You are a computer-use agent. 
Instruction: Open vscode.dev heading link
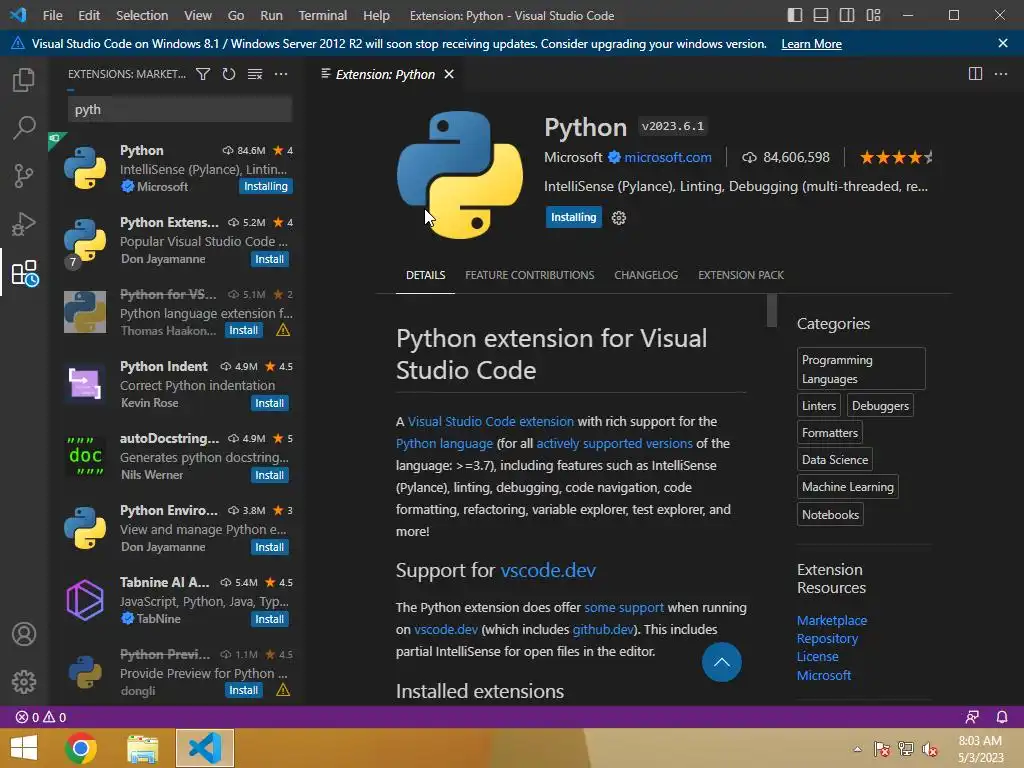pyautogui.click(x=548, y=570)
